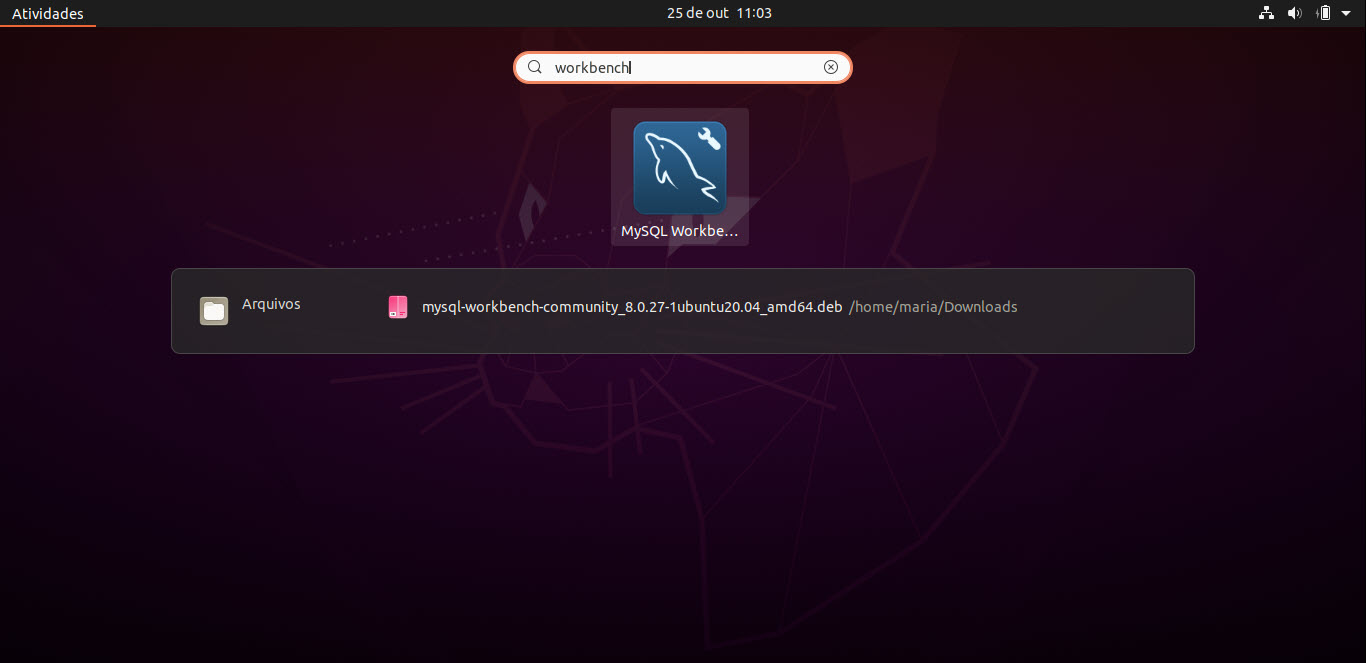Open mysql-workbench-community_8.0.27 .deb file result
The image size is (1366, 663).
(632, 307)
